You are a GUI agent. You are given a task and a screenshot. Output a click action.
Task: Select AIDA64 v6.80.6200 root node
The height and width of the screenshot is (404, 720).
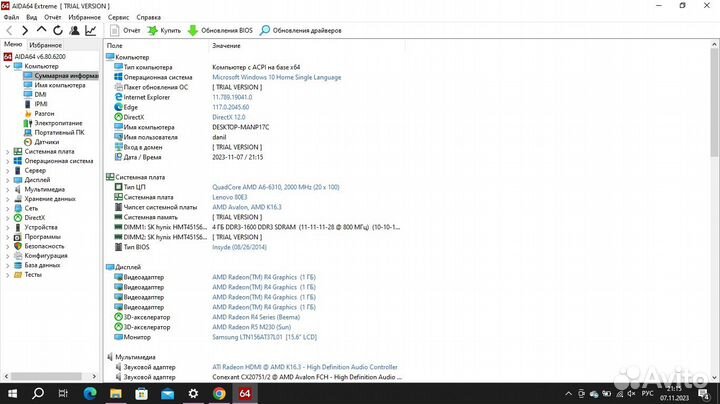35,56
